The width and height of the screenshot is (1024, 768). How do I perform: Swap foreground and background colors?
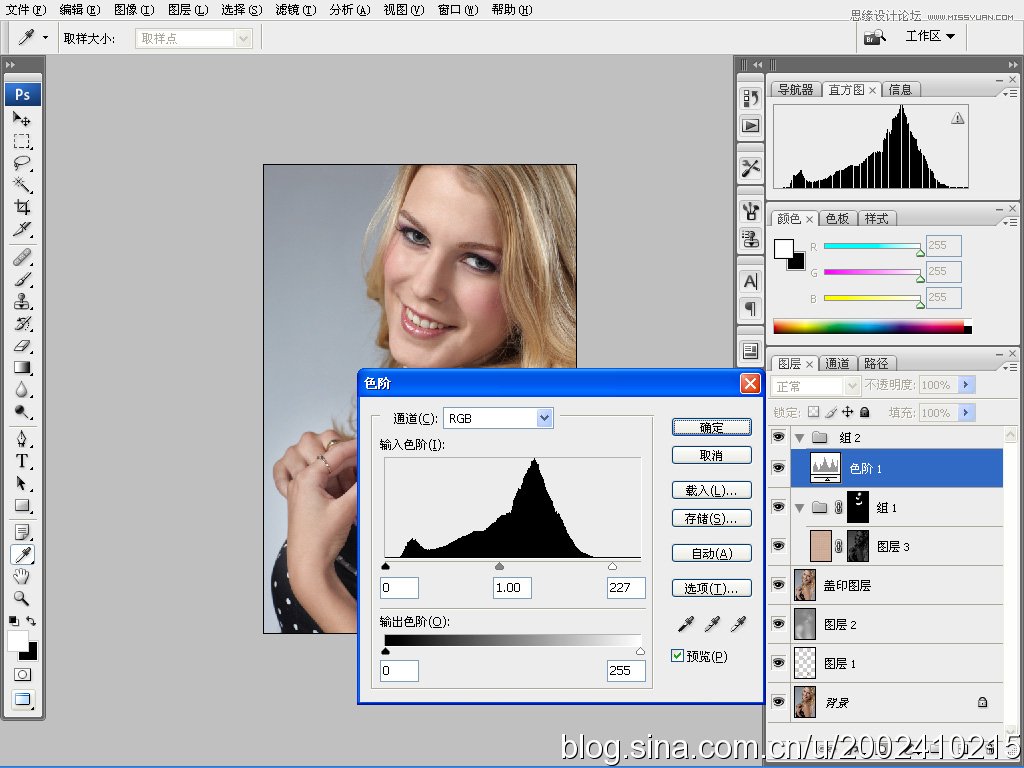point(31,621)
